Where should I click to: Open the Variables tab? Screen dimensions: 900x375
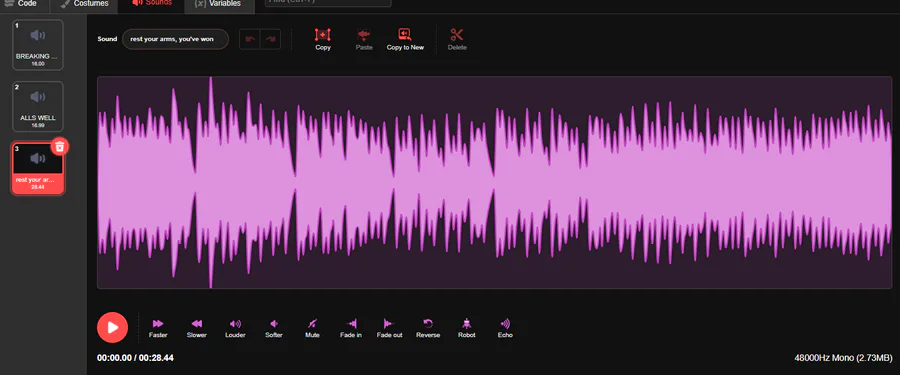pos(218,4)
